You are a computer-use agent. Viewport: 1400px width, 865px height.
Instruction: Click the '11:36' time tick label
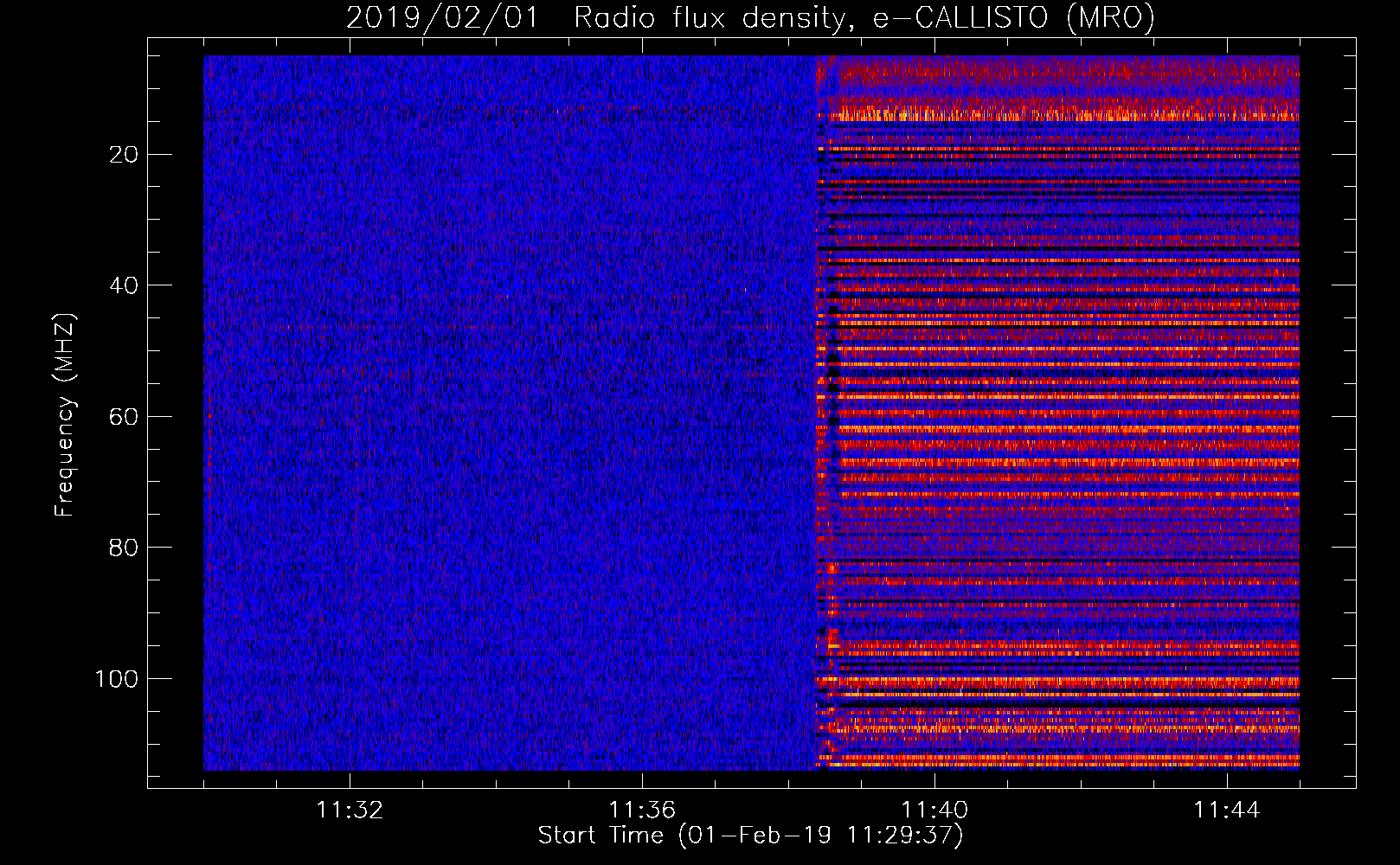642,811
